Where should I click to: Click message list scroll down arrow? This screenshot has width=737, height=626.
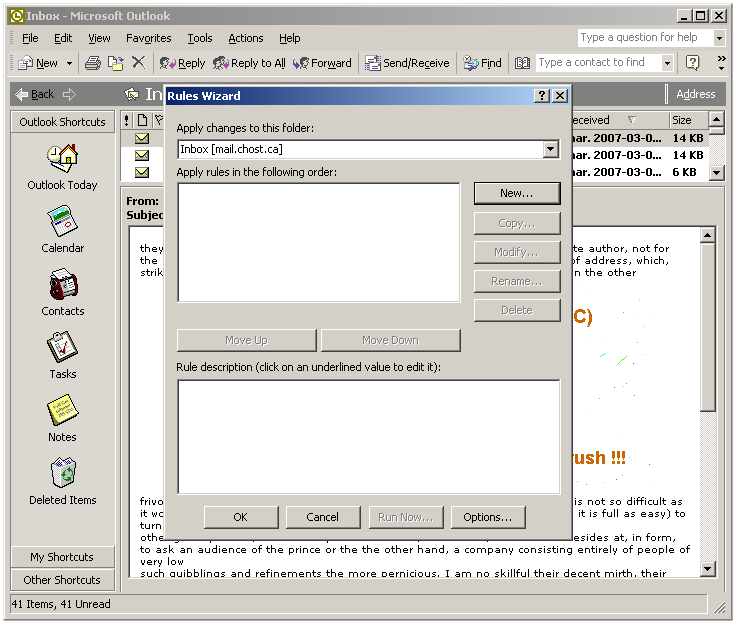click(x=716, y=173)
